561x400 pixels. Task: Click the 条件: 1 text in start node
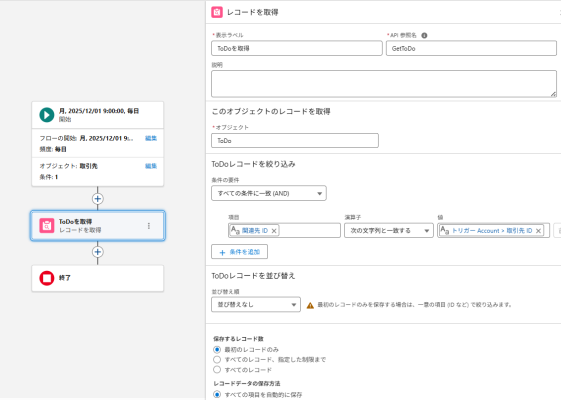(49, 177)
